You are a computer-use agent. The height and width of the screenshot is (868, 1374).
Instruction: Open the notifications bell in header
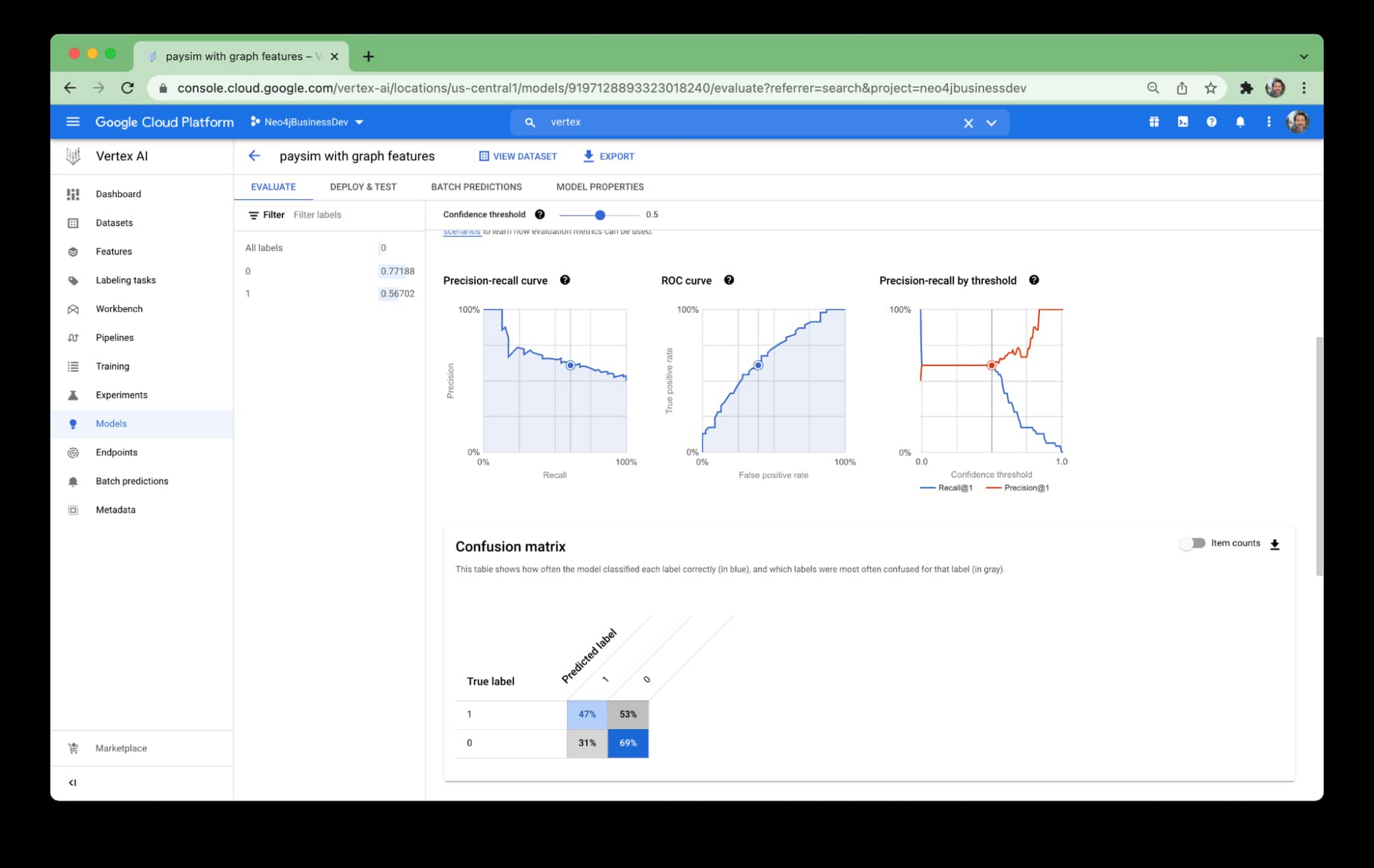pos(1240,122)
